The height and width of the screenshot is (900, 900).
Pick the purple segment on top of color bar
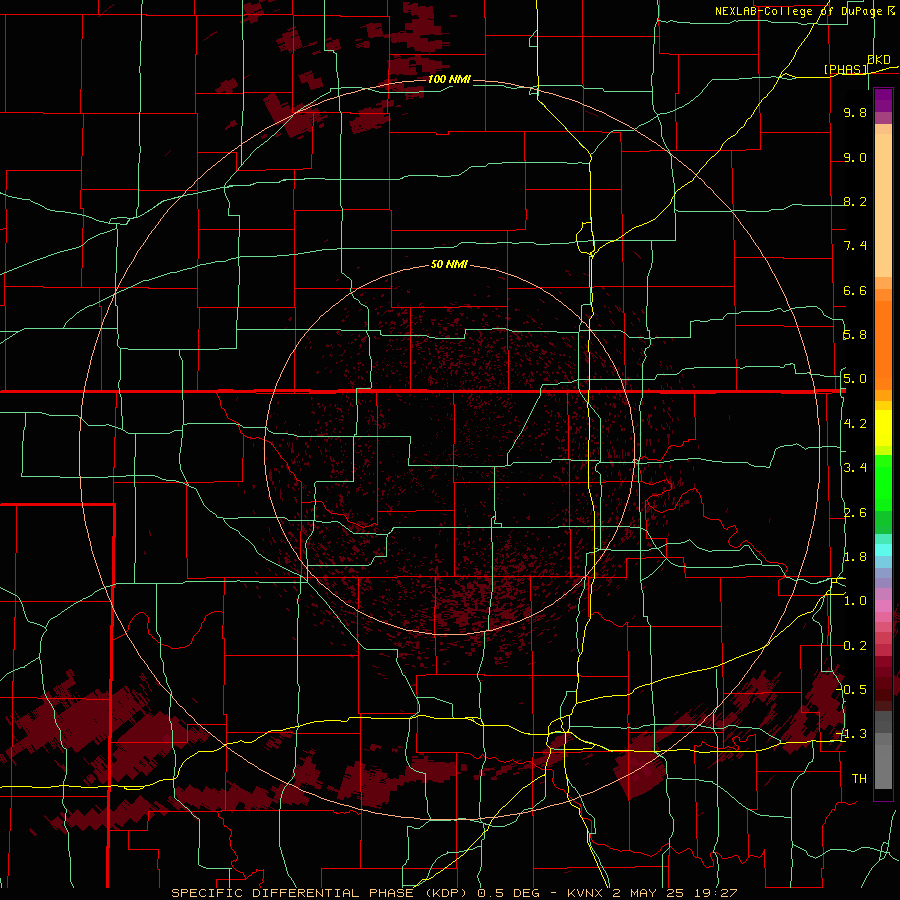[883, 100]
